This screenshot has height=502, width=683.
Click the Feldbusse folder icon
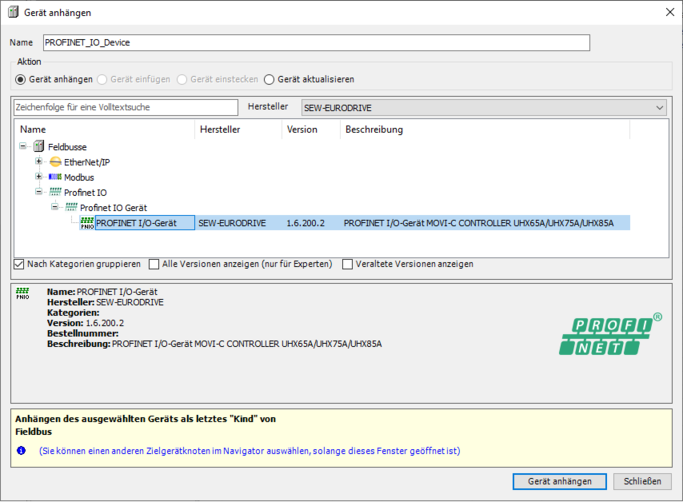coord(39,147)
